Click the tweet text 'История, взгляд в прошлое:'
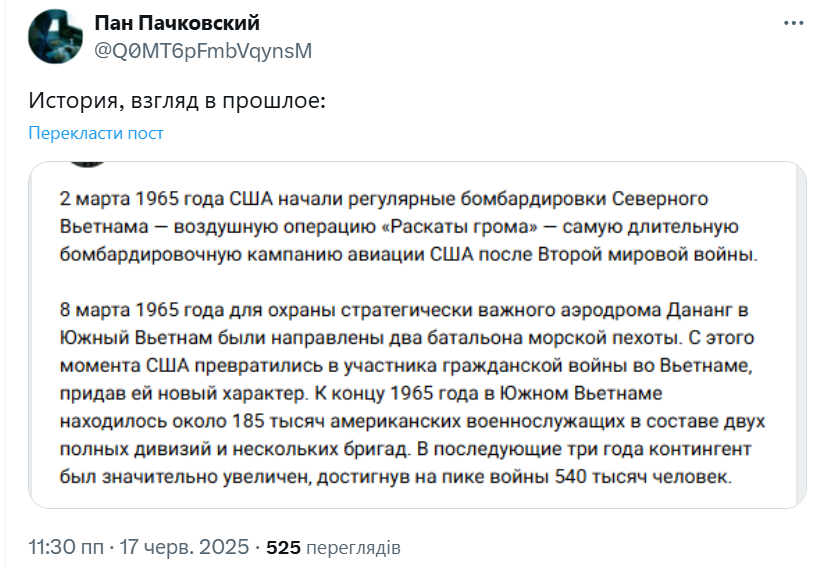This screenshot has width=823, height=568. tap(177, 100)
